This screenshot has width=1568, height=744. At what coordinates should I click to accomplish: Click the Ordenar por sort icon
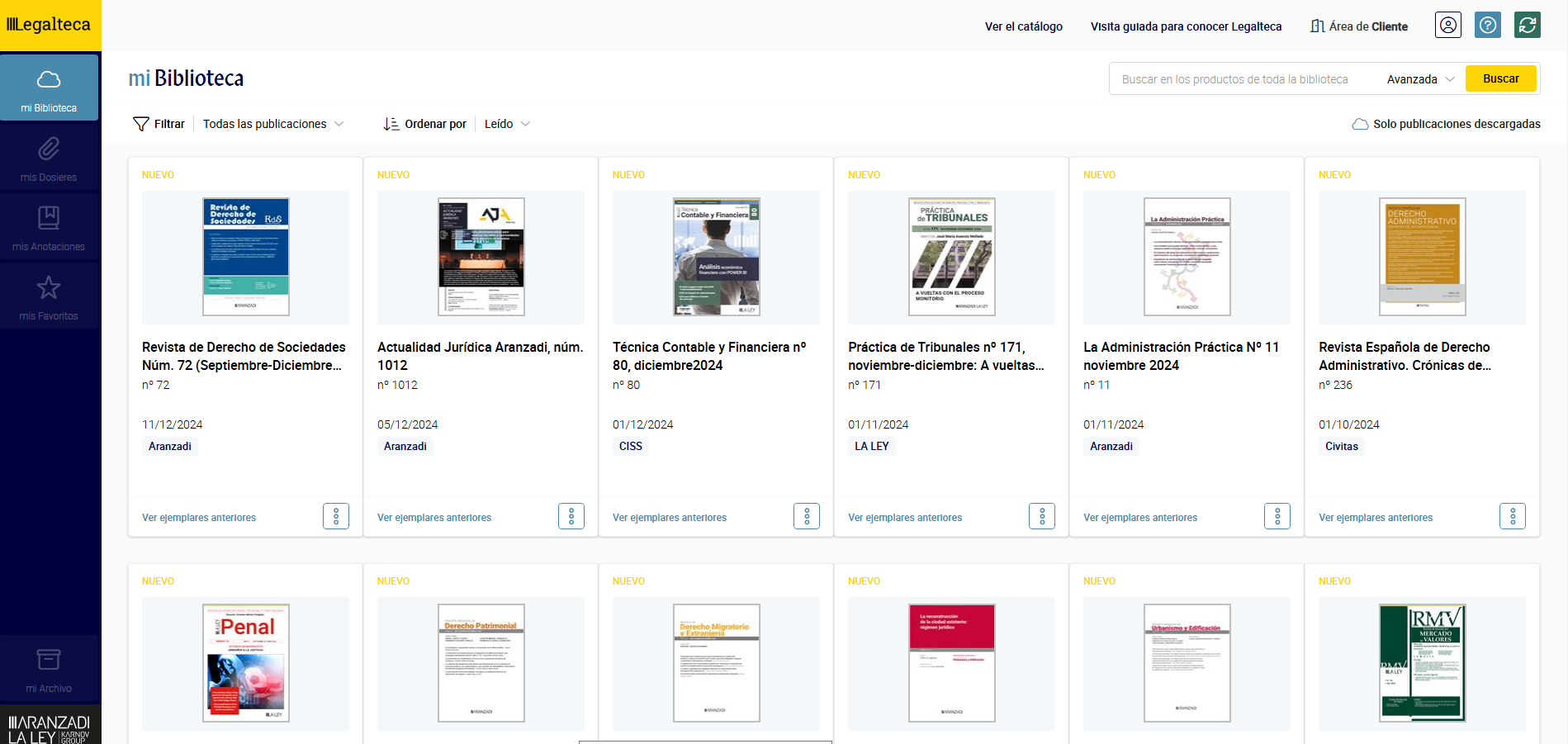(x=391, y=124)
